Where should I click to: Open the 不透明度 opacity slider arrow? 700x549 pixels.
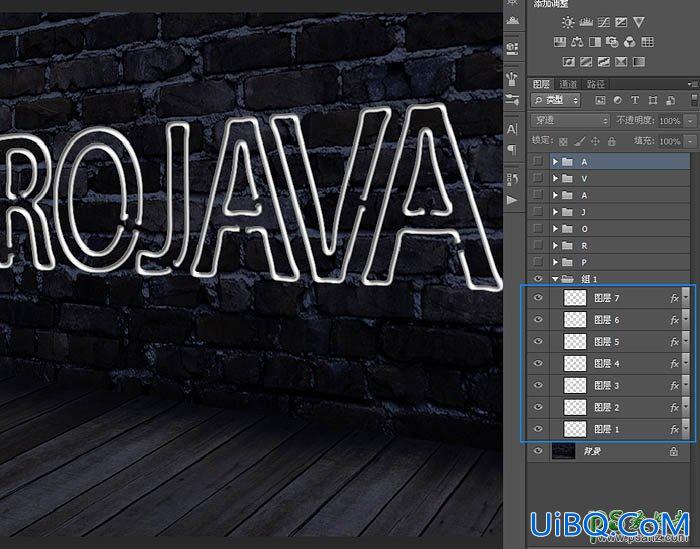[691, 121]
